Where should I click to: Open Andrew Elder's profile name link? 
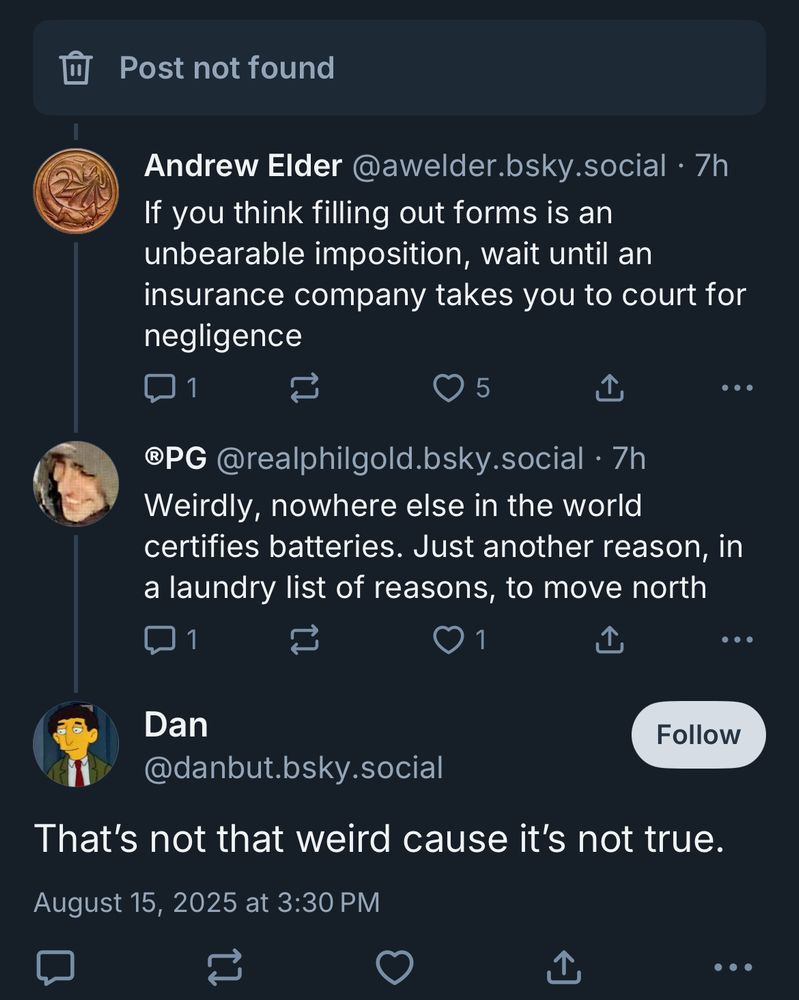click(243, 166)
